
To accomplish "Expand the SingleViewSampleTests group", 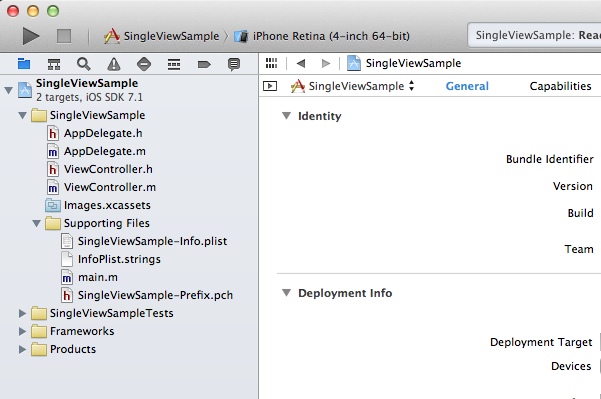I will pos(22,313).
